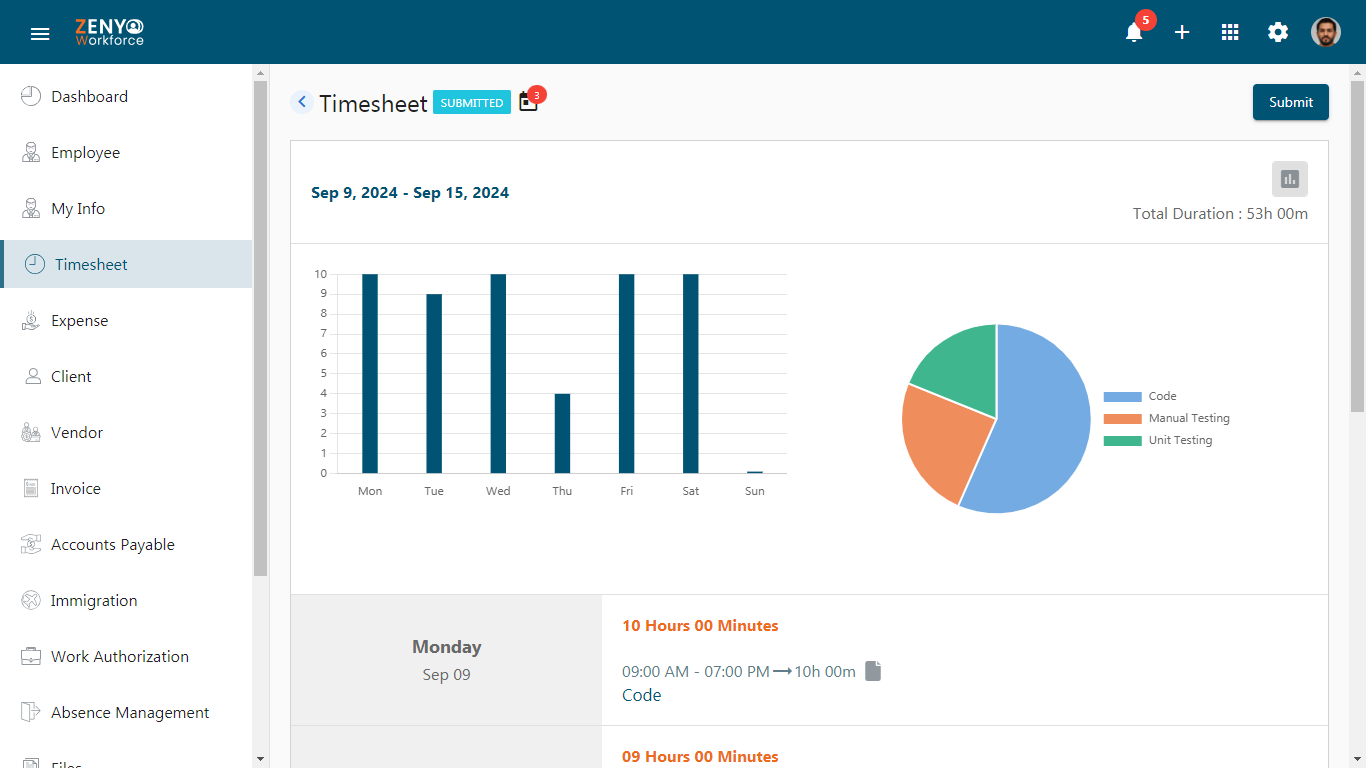Click the page scrollbar down arrow

1357,759
